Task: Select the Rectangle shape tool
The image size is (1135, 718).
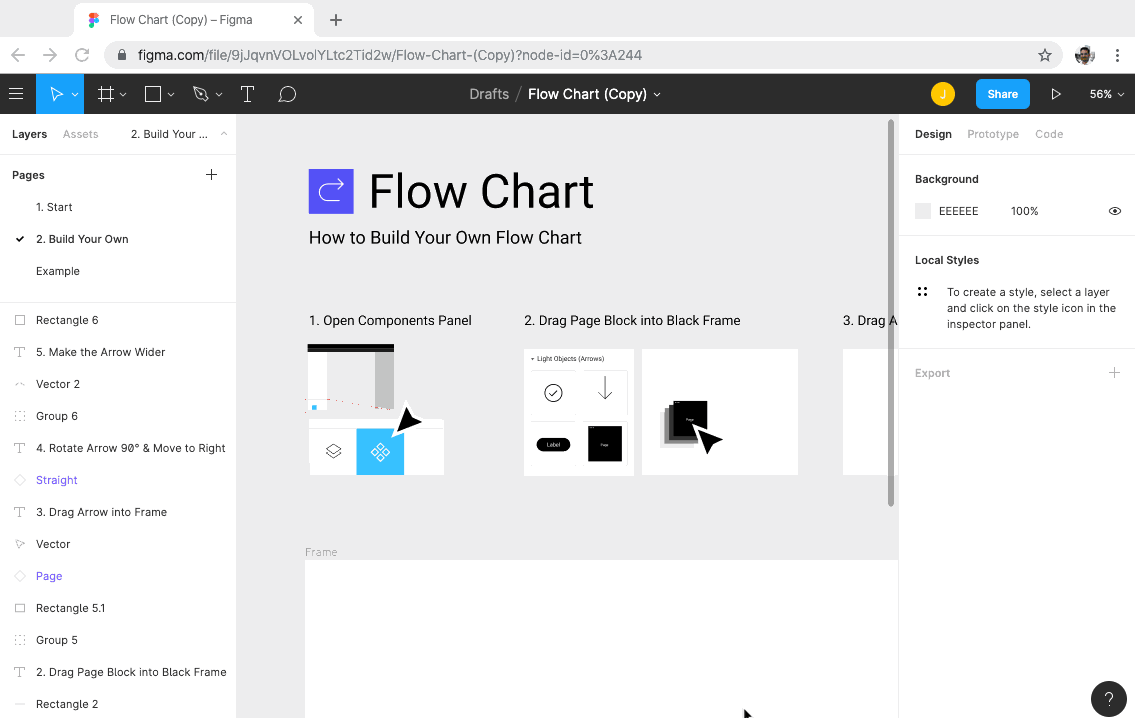Action: click(153, 94)
